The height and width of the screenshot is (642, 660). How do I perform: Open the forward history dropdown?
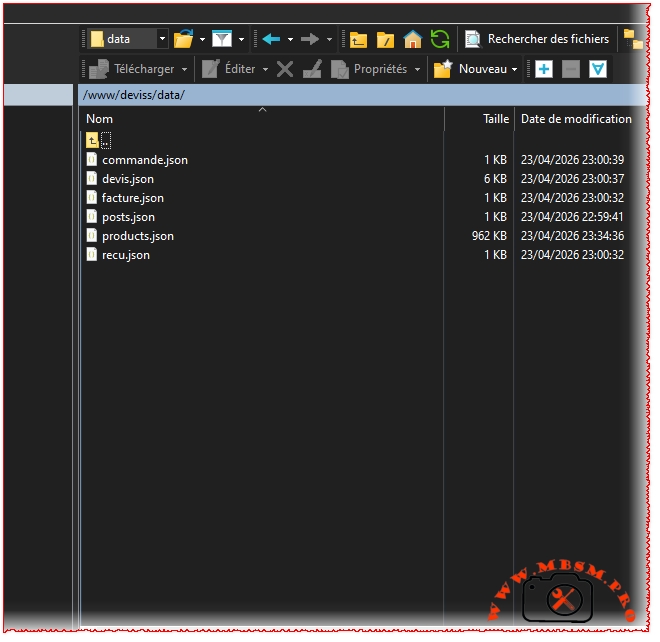(x=330, y=40)
